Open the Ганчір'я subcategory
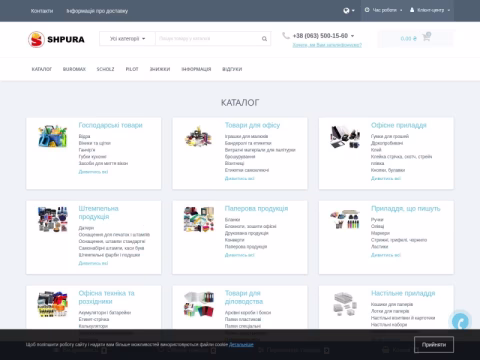This screenshot has width=480, height=360. 87,150
